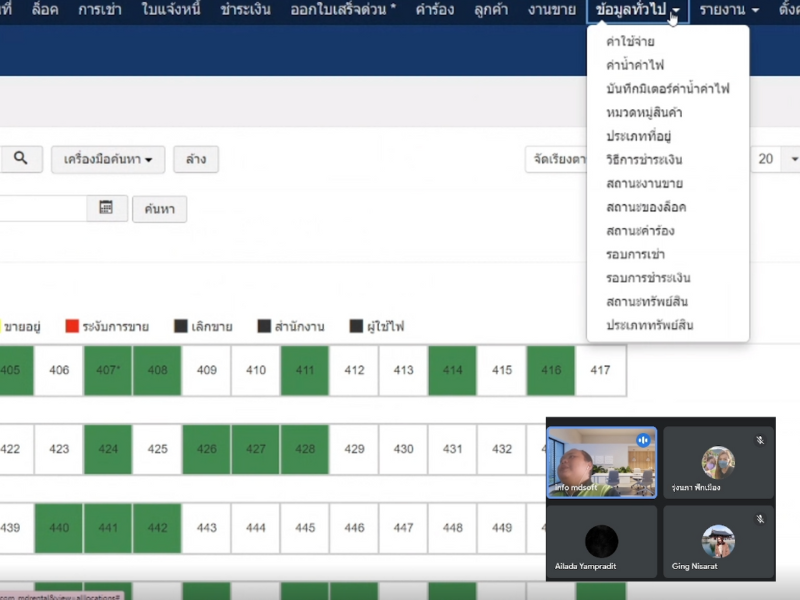Click the audio indicator on info mdsoft tile
800x600 pixels.
pyautogui.click(x=643, y=440)
